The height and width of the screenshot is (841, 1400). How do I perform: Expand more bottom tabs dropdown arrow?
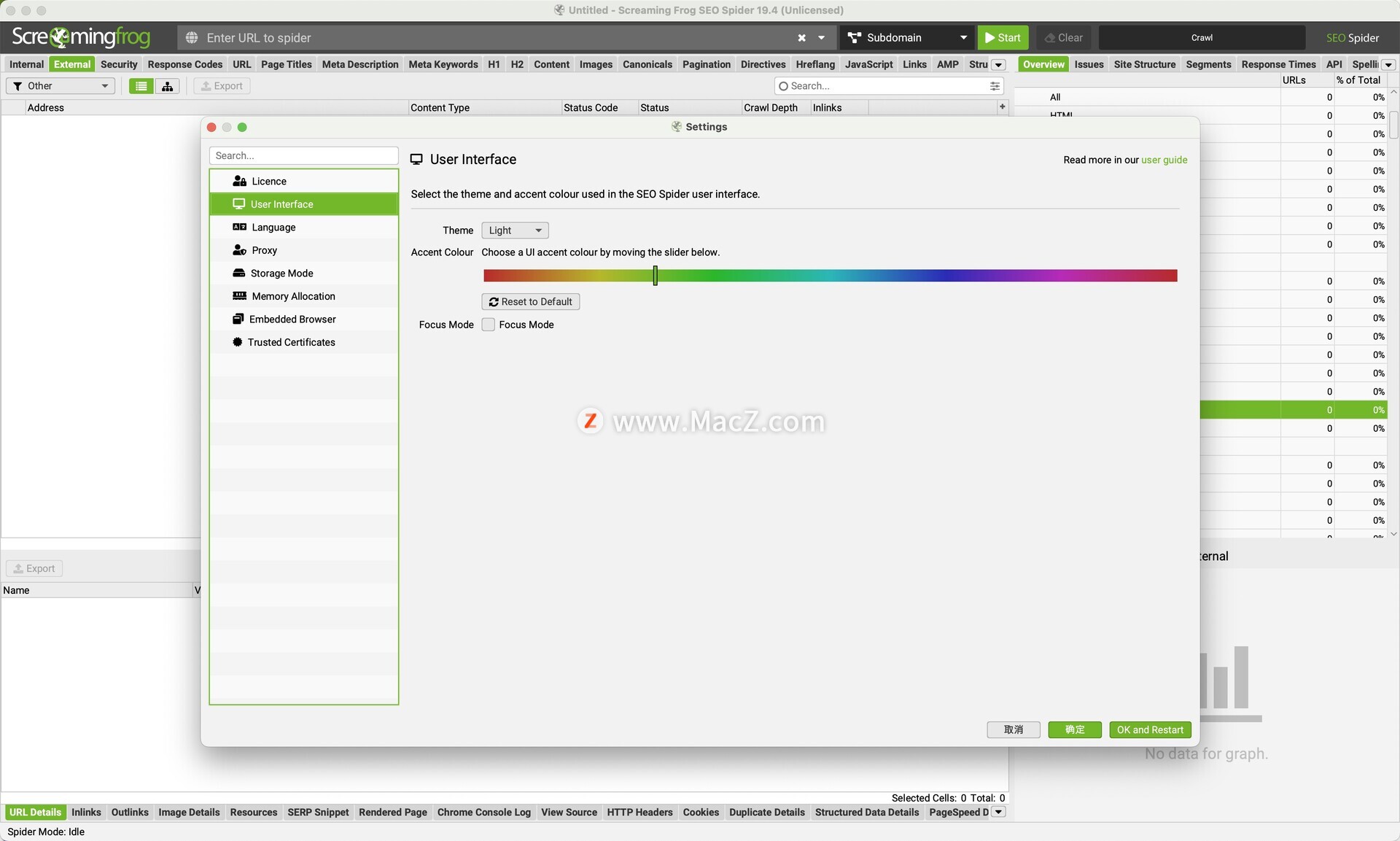point(999,812)
